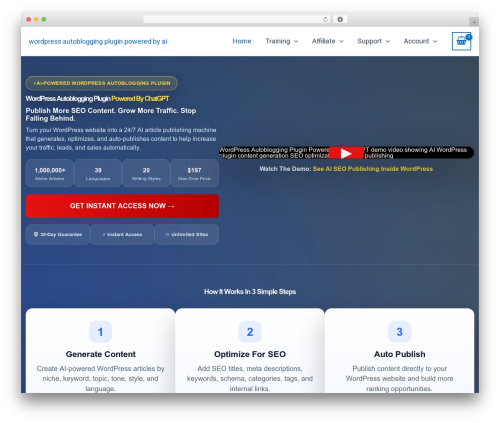This screenshot has width=500, height=423.
Task: Click the step 2 number icon
Action: coord(250,332)
